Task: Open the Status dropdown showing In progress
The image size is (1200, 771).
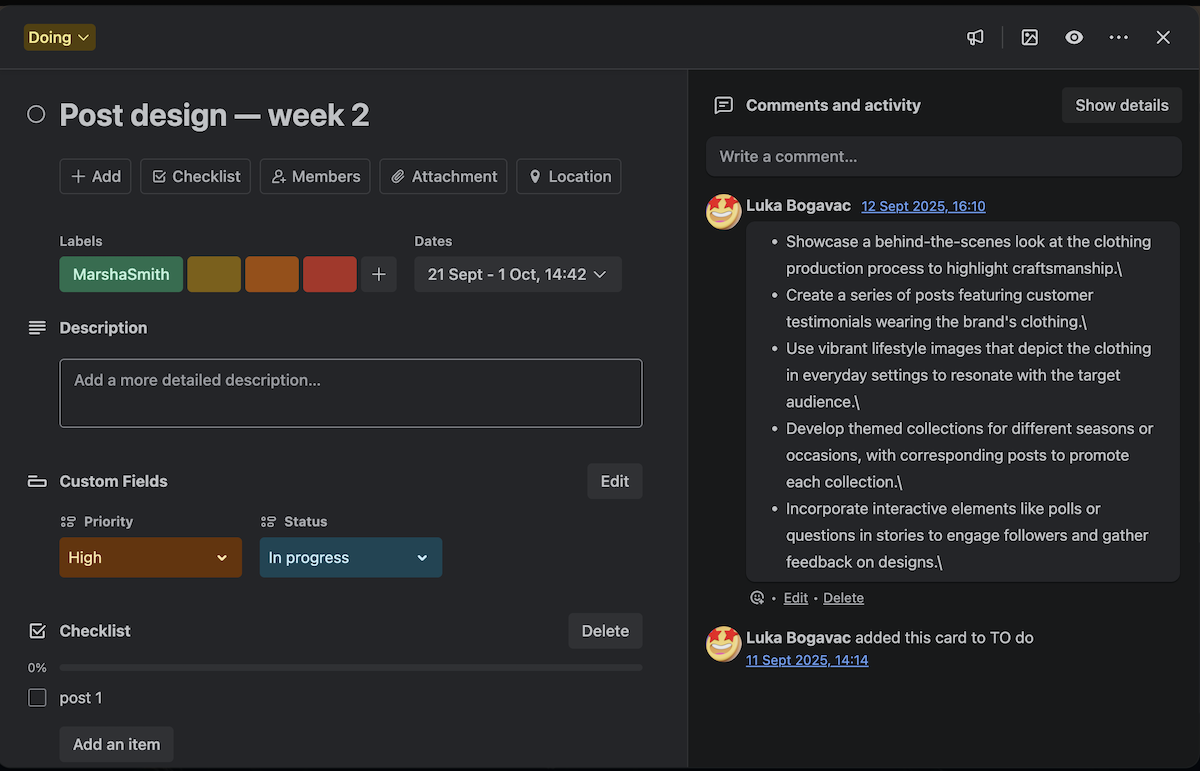Action: (x=350, y=557)
